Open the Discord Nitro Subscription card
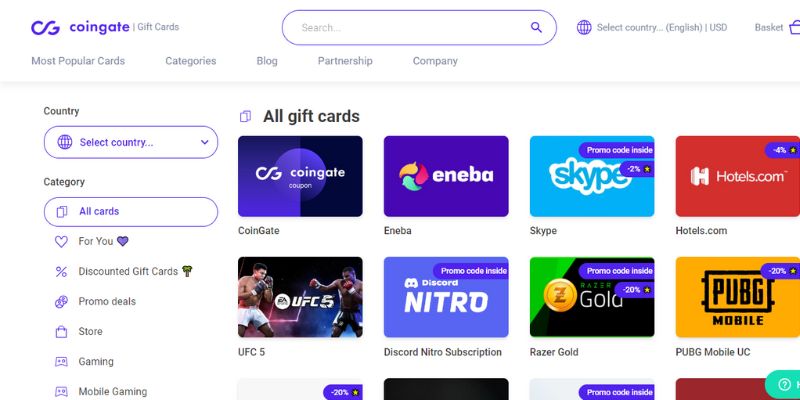800x400 pixels. click(x=446, y=297)
